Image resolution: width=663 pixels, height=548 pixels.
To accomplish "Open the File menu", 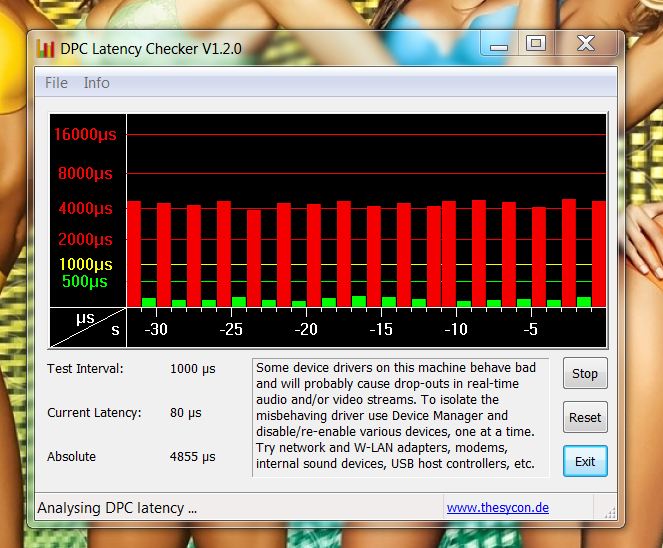I will [x=56, y=83].
